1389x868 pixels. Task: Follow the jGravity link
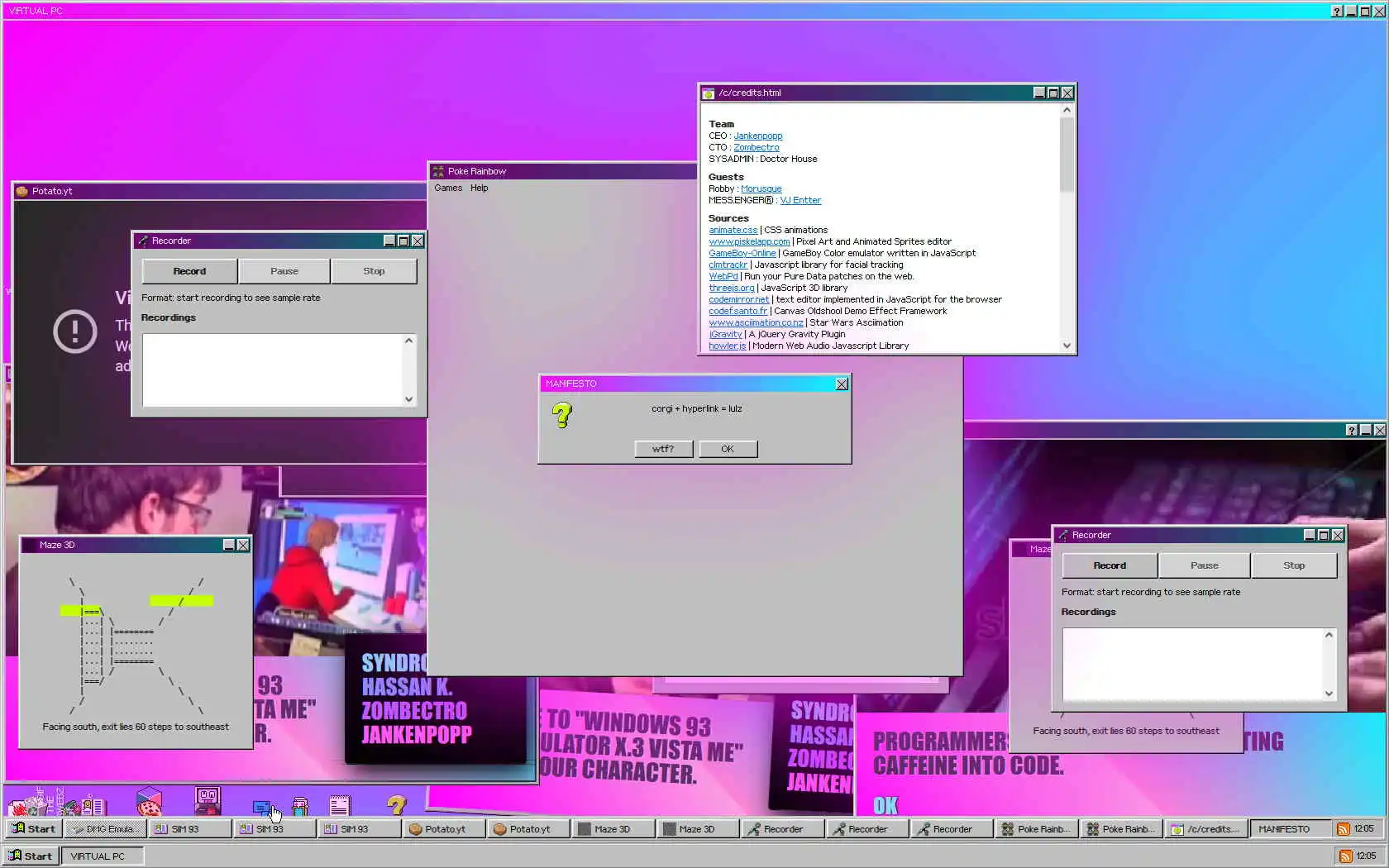(x=726, y=334)
